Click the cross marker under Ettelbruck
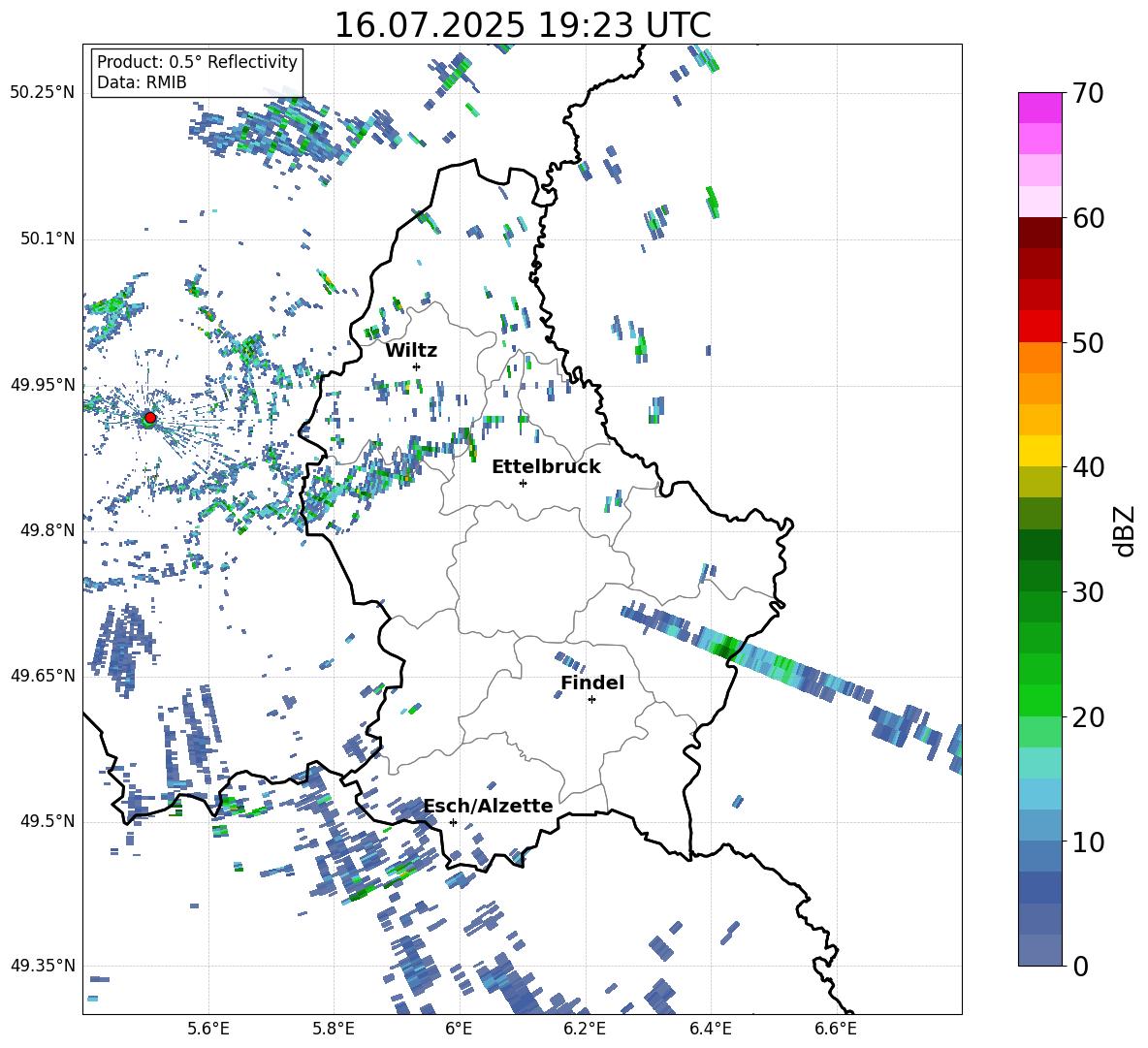This screenshot has height=1048, width=1148. pos(523,483)
